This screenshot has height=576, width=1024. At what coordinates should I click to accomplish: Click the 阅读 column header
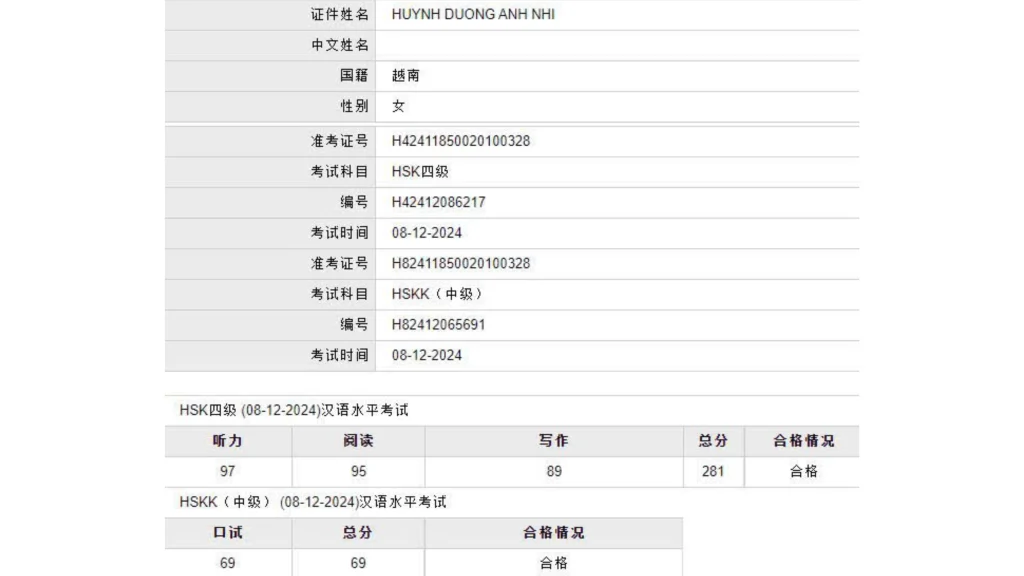[358, 441]
